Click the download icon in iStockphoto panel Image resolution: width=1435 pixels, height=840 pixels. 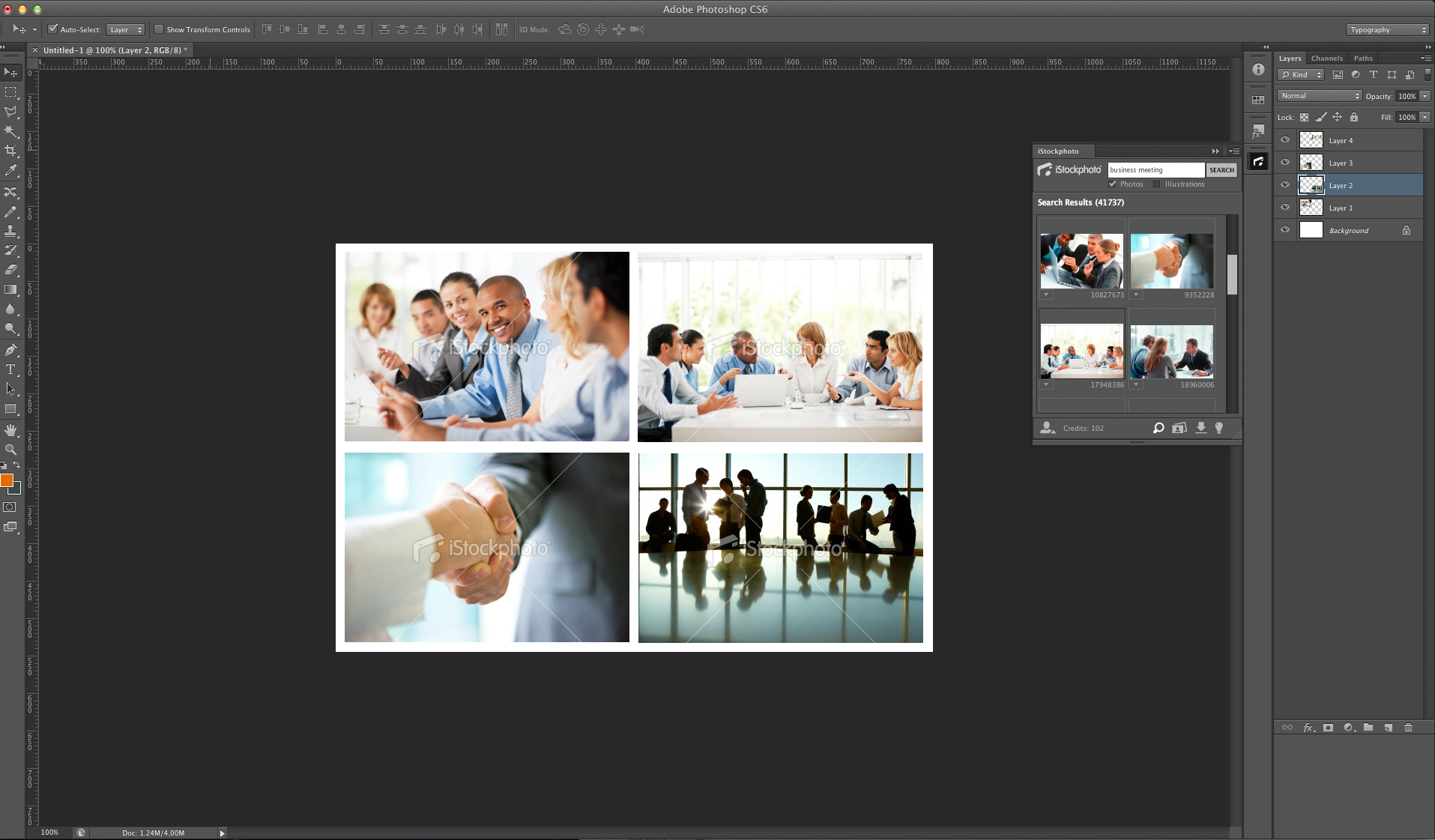pos(1200,428)
